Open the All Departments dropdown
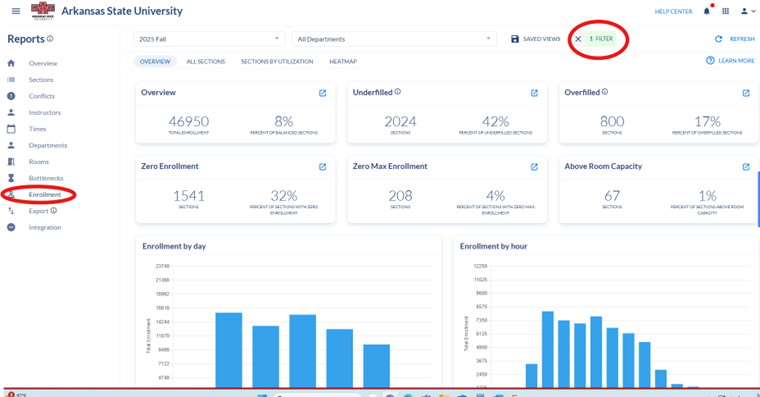Viewport: 760px width, 397px height. coord(394,39)
